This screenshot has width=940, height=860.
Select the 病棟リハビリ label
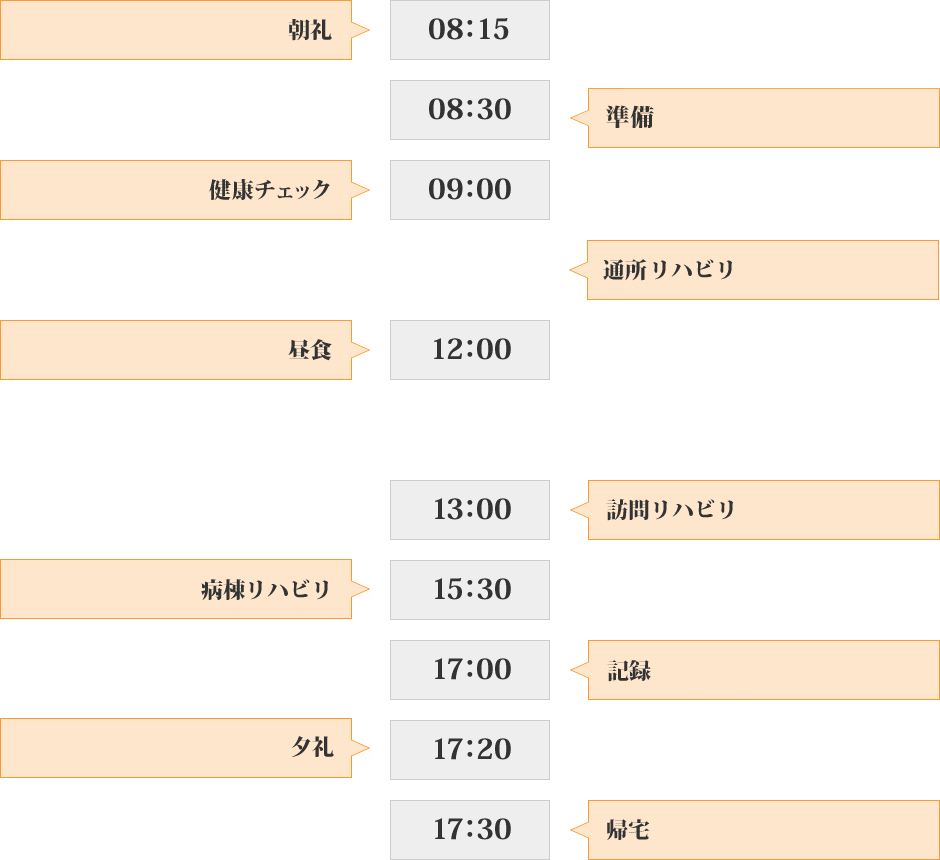(176, 589)
